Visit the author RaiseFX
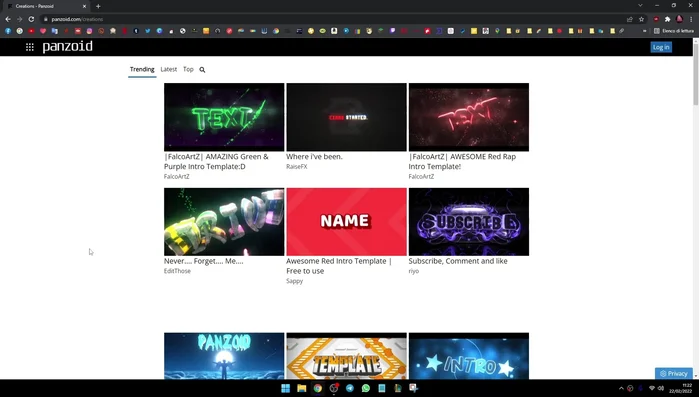Image resolution: width=699 pixels, height=397 pixels. click(297, 167)
